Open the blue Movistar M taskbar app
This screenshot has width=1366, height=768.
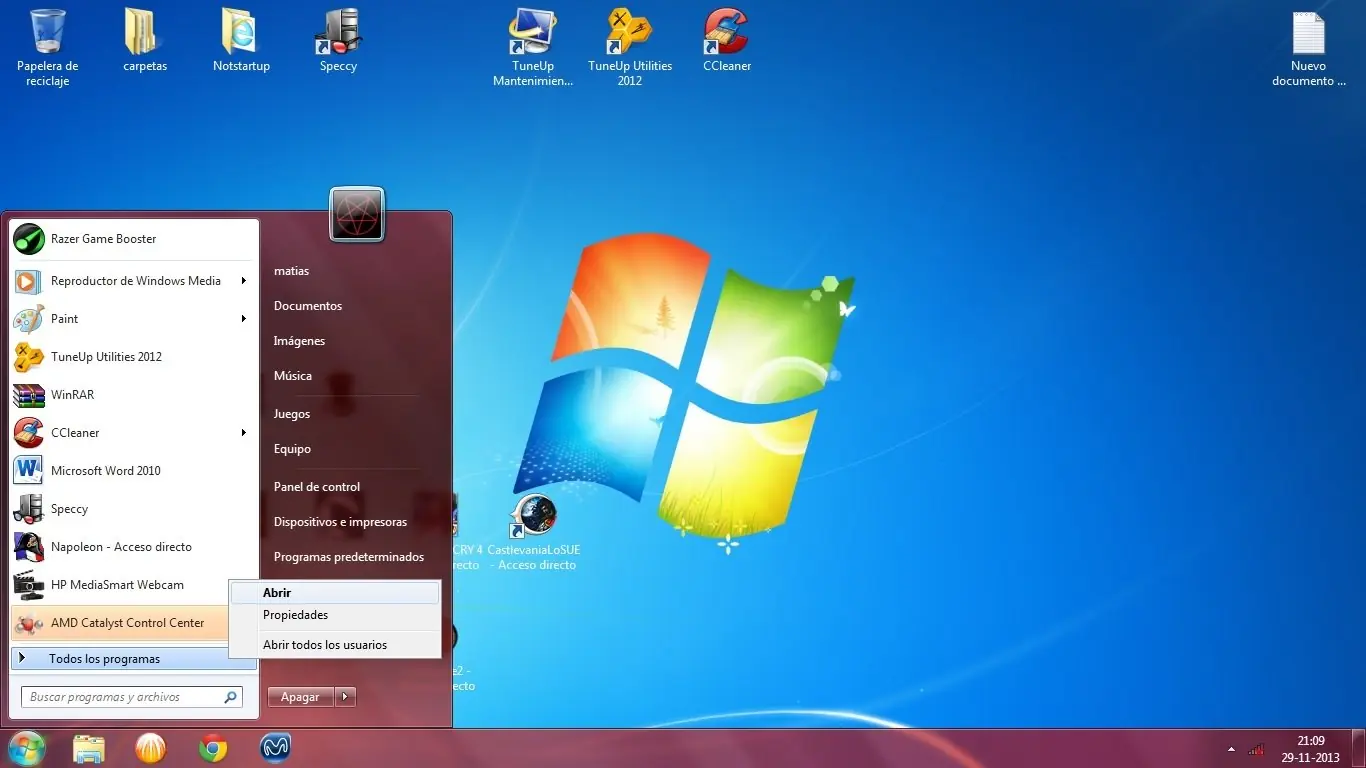click(275, 748)
